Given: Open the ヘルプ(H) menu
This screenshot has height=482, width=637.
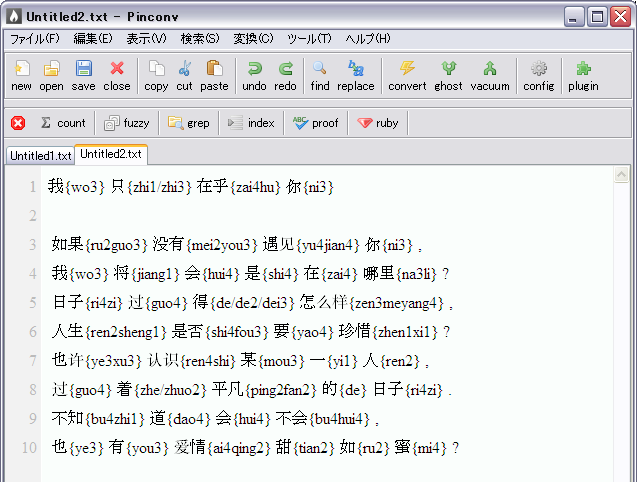Looking at the screenshot, I should [x=368, y=39].
